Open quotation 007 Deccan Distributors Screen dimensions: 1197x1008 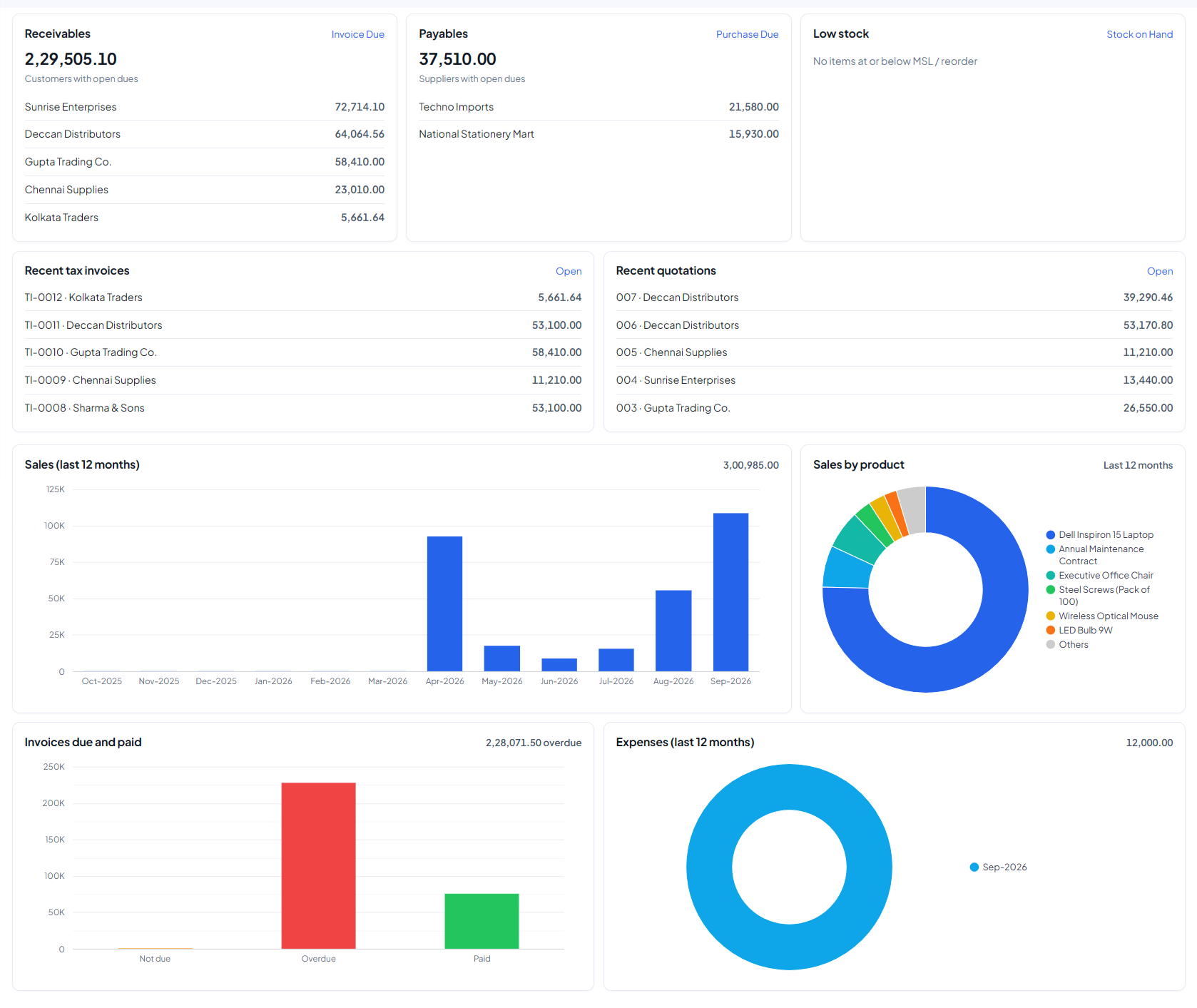(895, 297)
